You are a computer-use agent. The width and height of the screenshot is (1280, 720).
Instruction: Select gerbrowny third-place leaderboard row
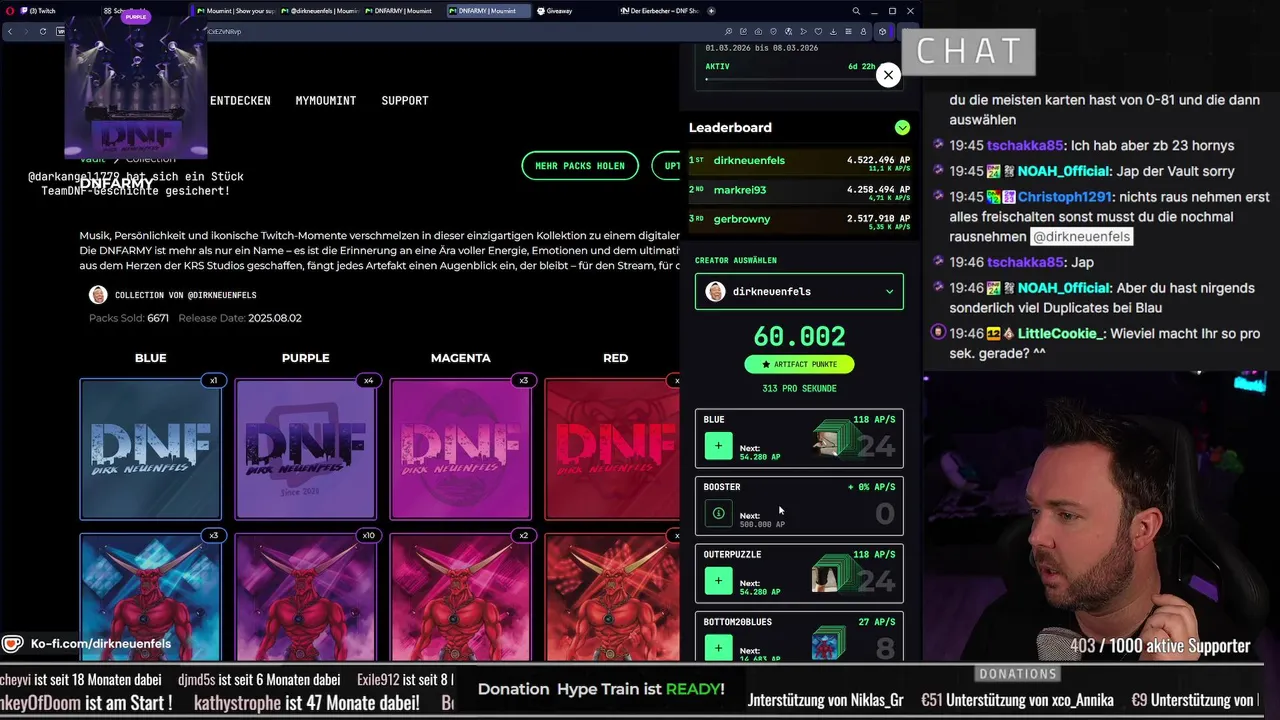click(x=799, y=221)
